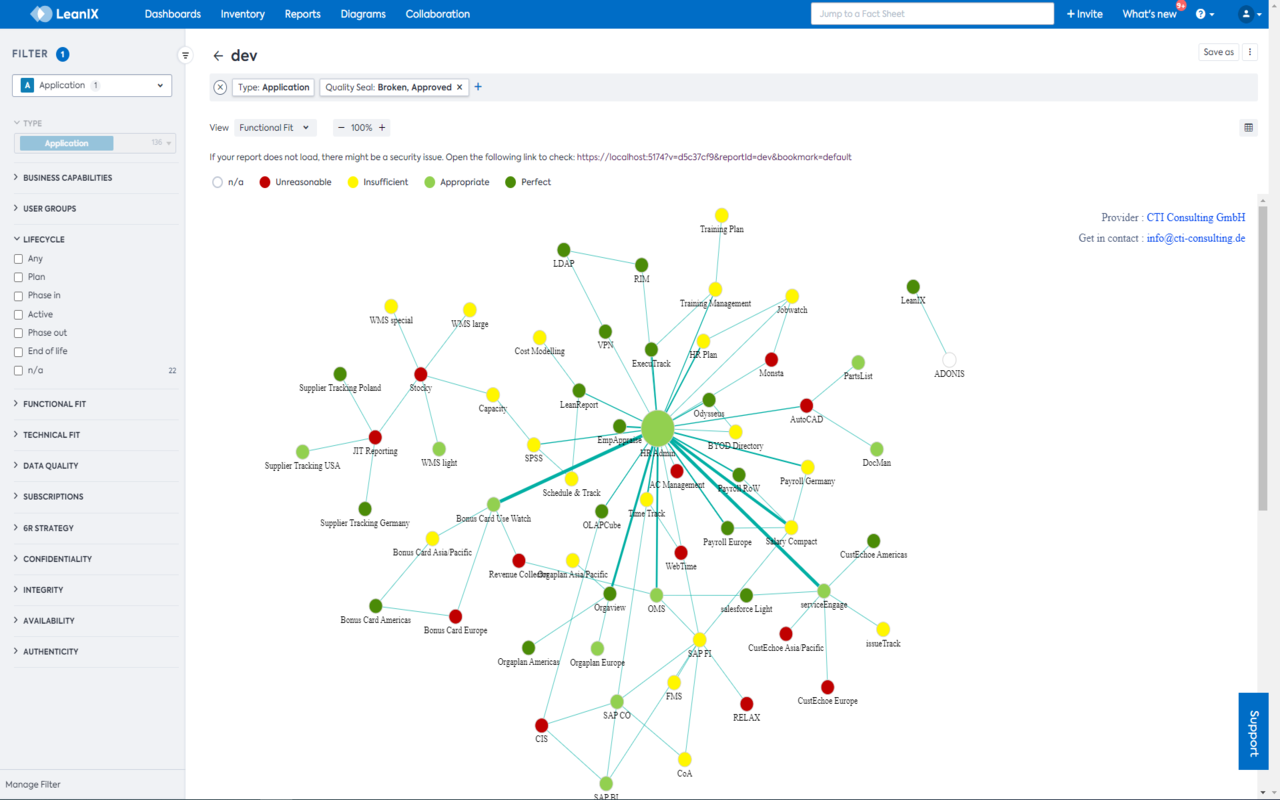This screenshot has width=1280, height=800.
Task: Click Manage Filter at the bottom
Action: [34, 785]
